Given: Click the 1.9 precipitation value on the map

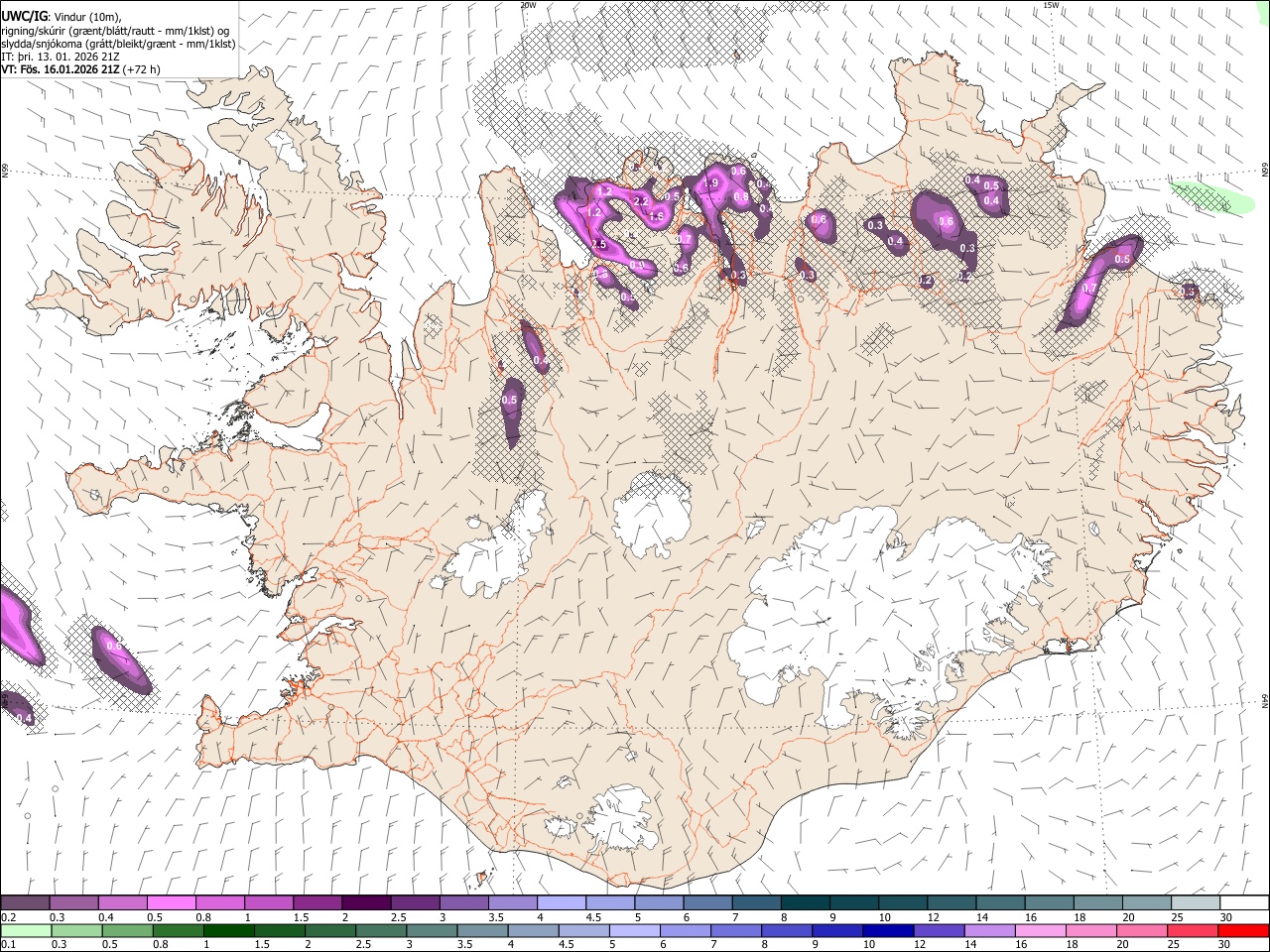Looking at the screenshot, I should point(710,183).
